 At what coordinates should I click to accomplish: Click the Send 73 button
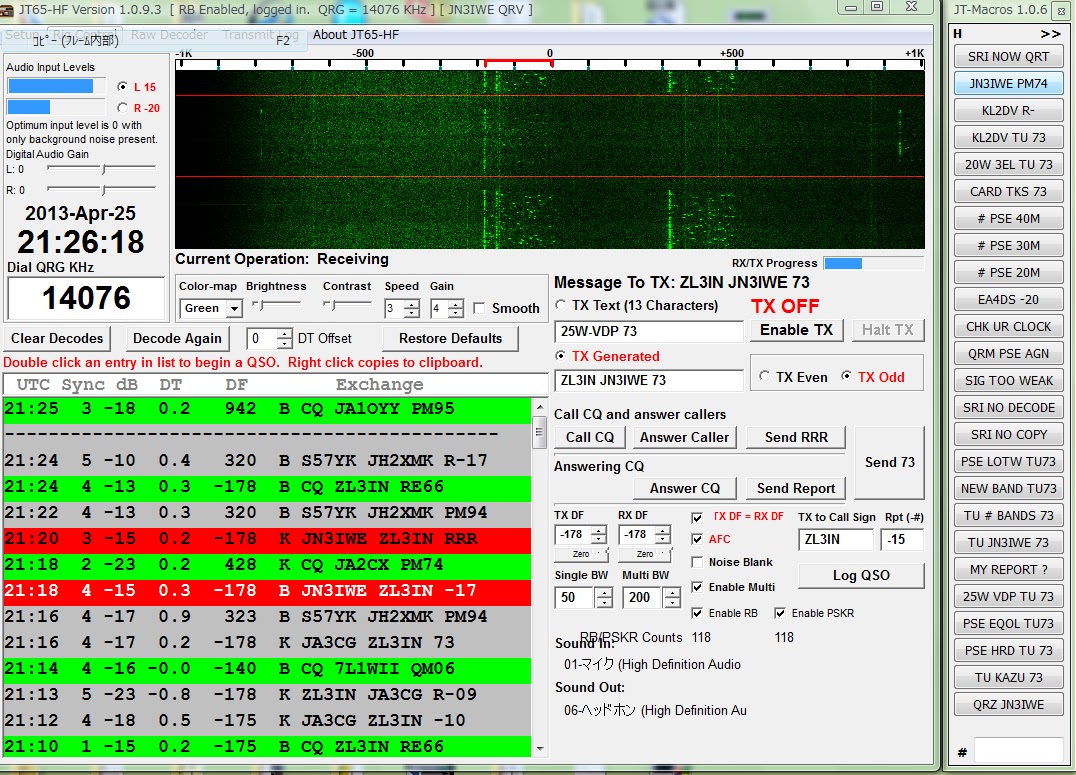click(889, 463)
